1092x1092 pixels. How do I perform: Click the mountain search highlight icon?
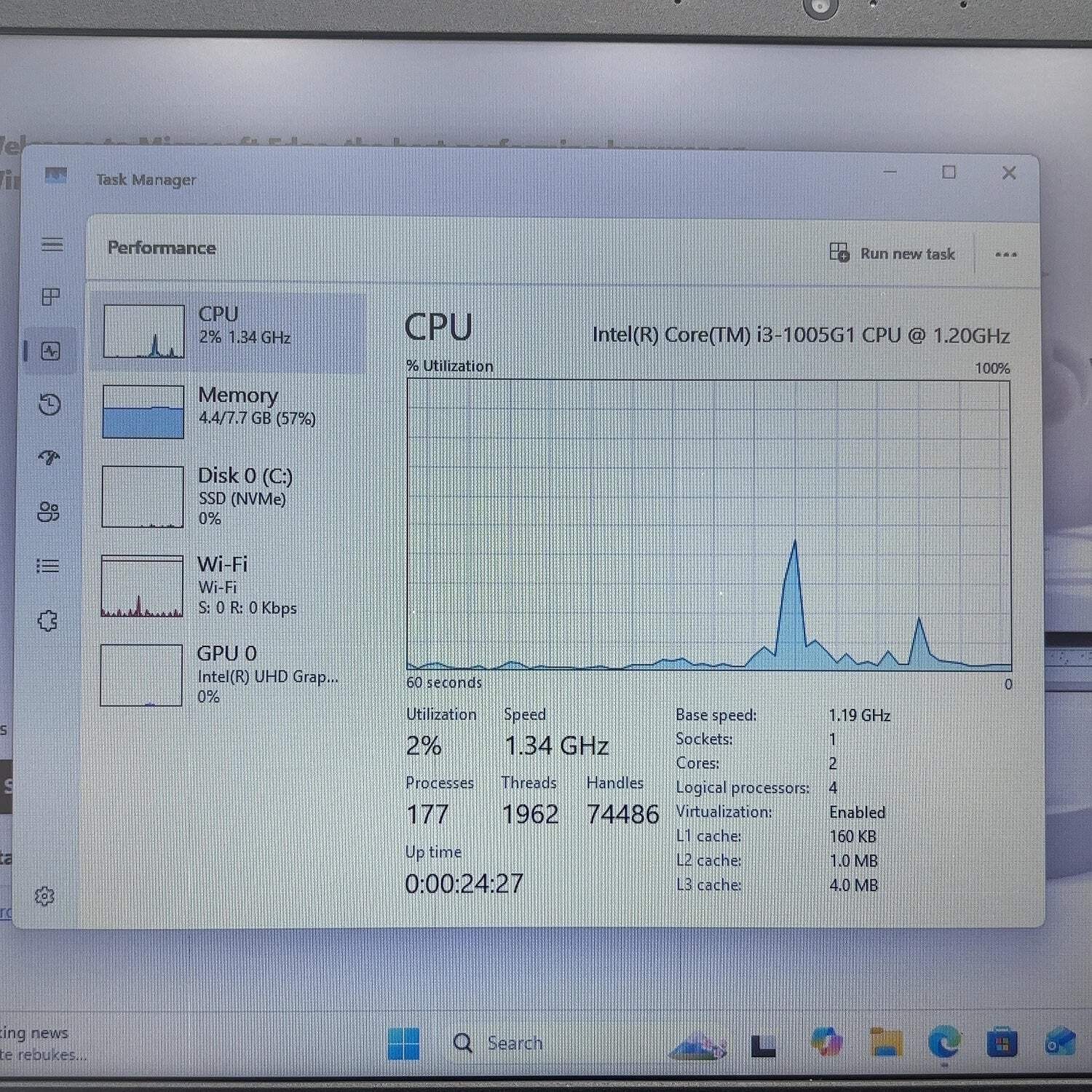click(697, 1046)
